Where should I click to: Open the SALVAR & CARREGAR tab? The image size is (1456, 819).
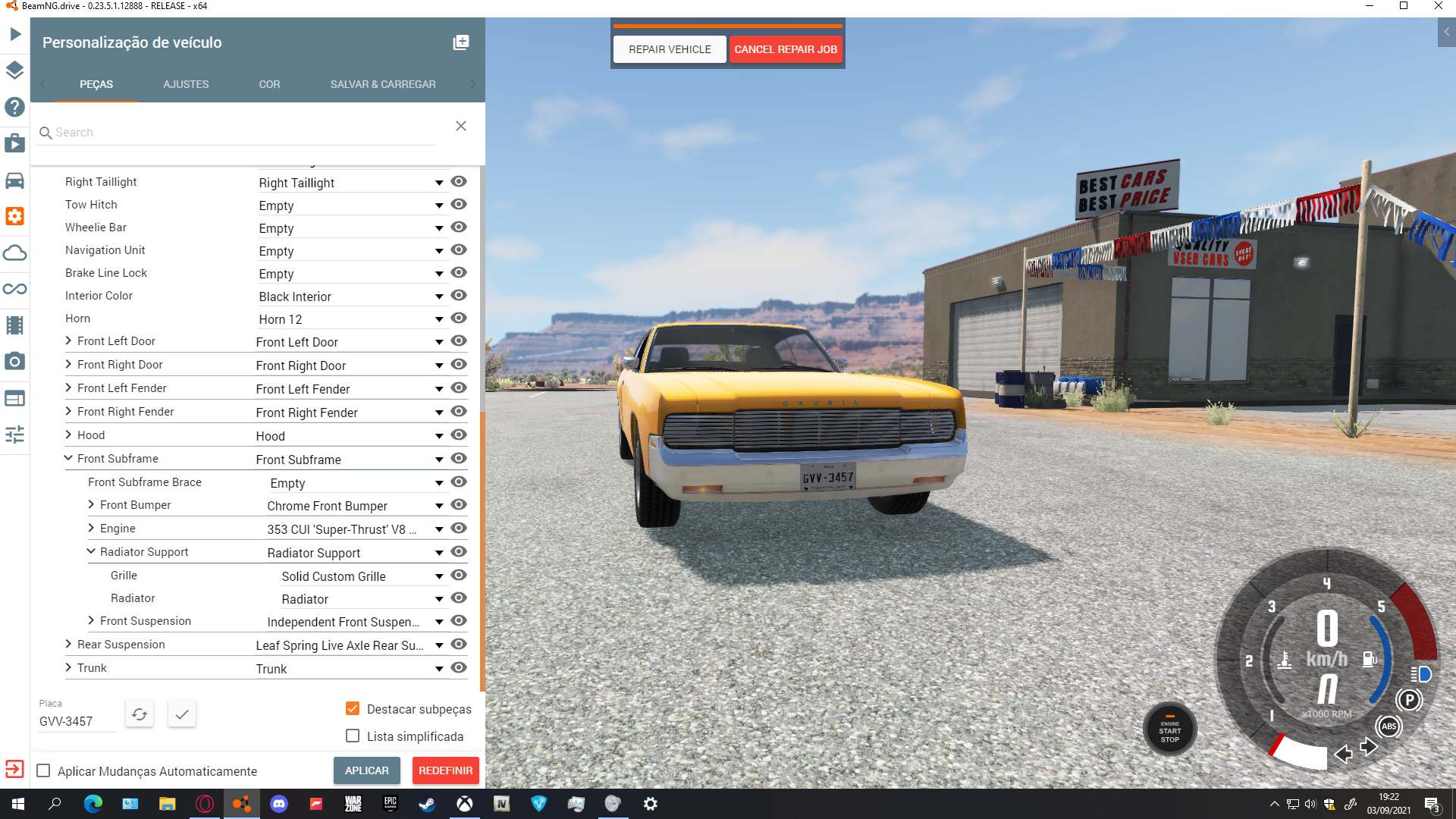pos(383,84)
